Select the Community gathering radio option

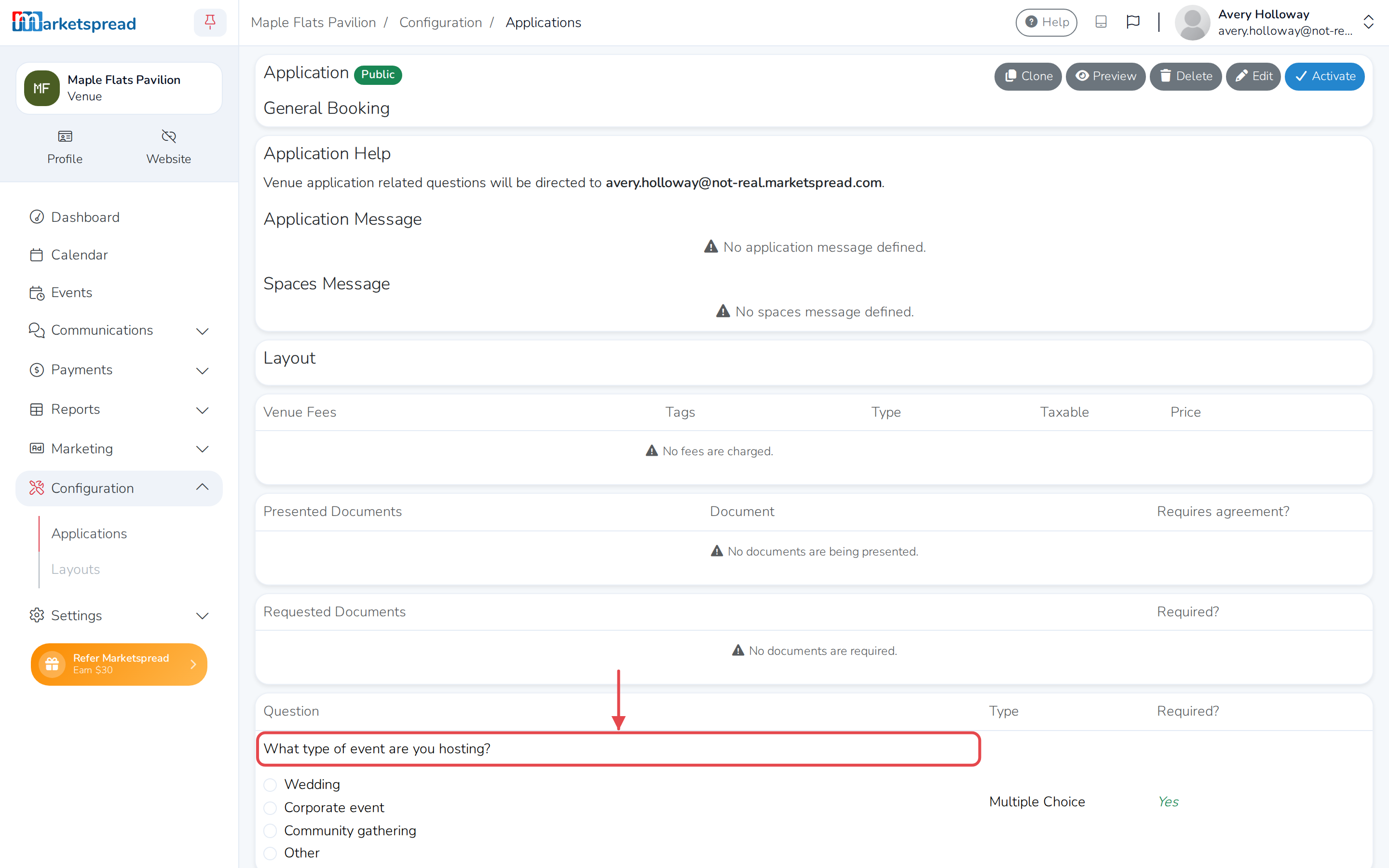click(271, 831)
